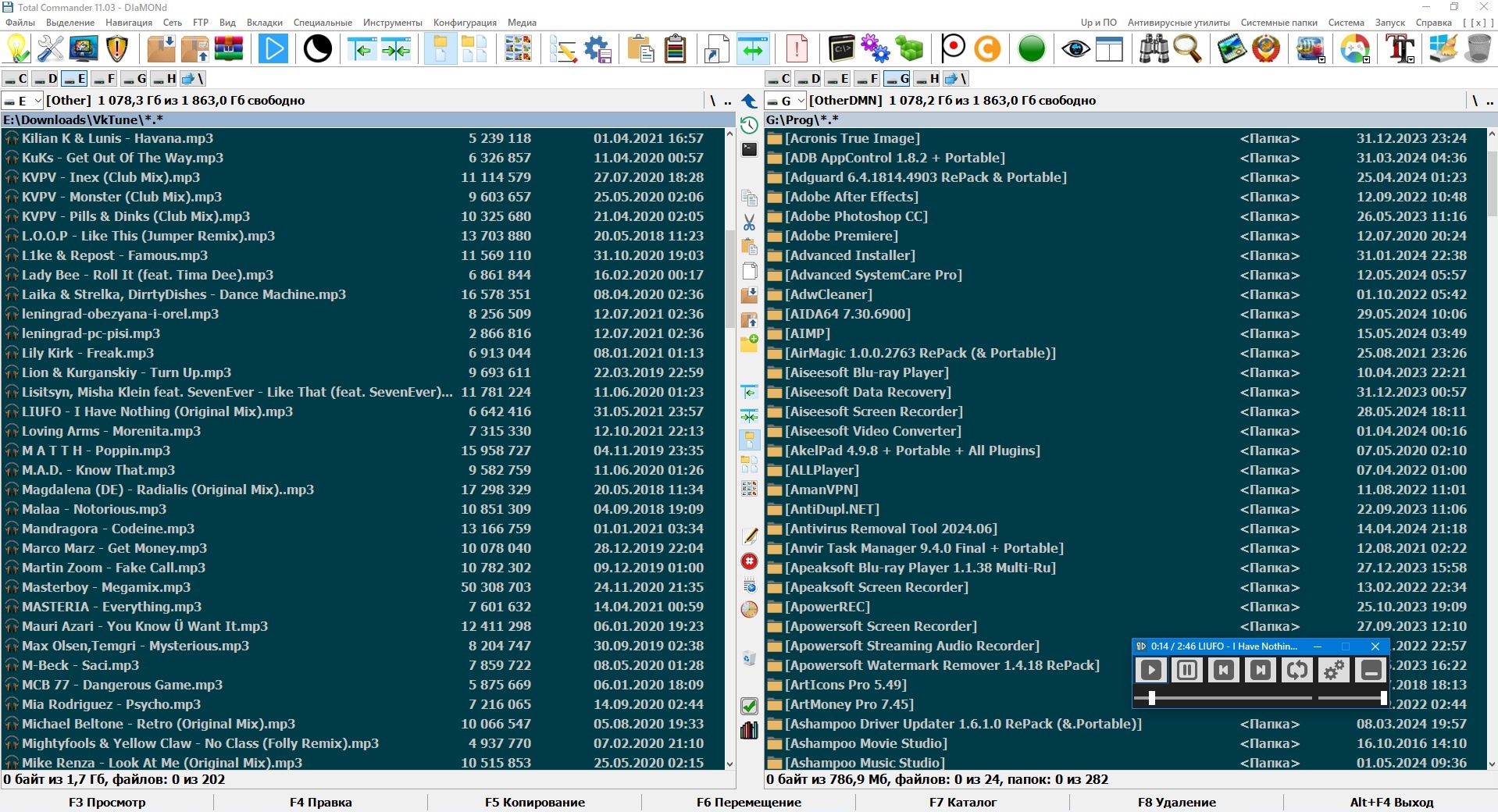
Task: Click the orange warning shield toolbar icon
Action: [117, 48]
